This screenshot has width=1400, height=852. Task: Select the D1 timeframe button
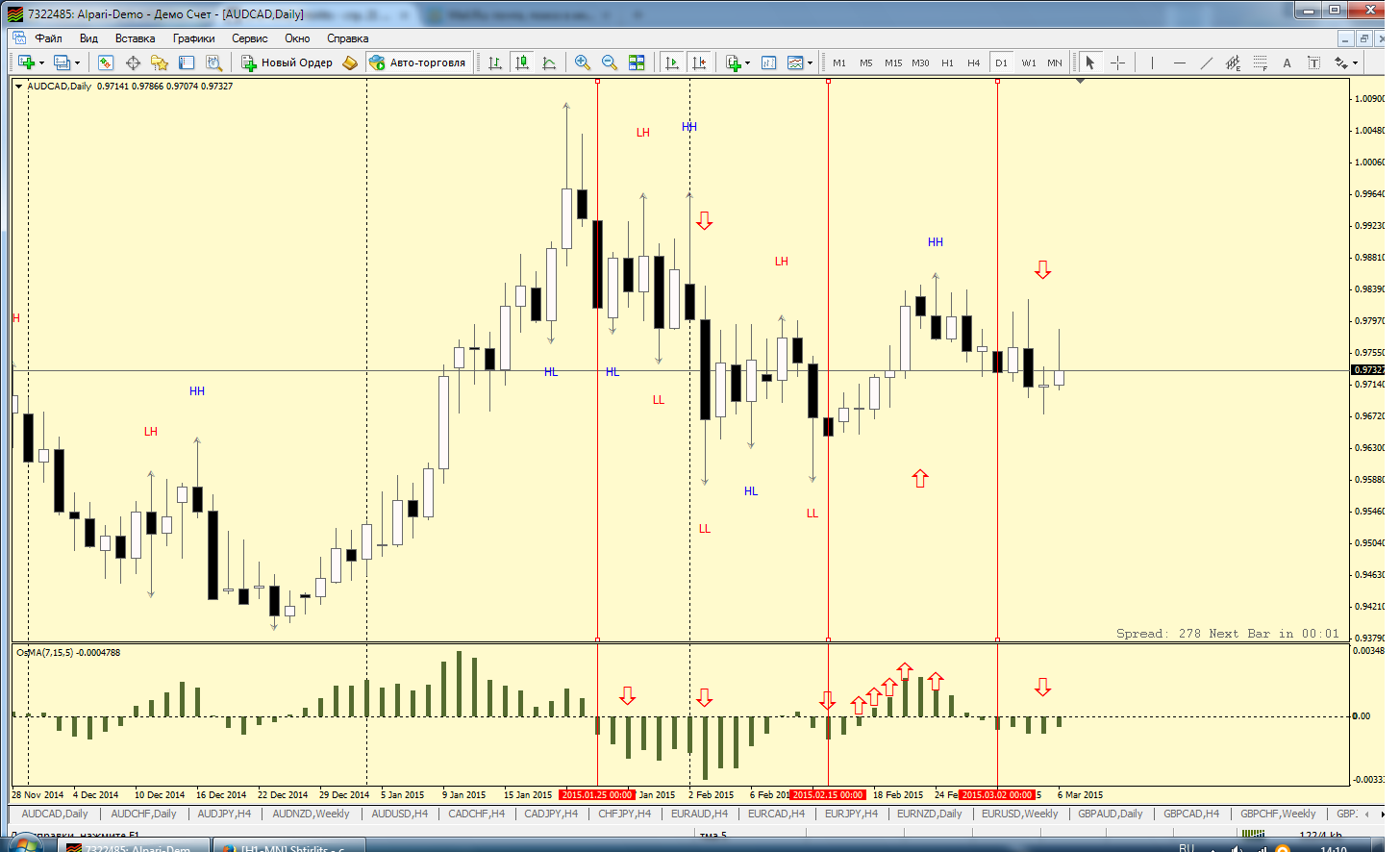(x=1001, y=63)
